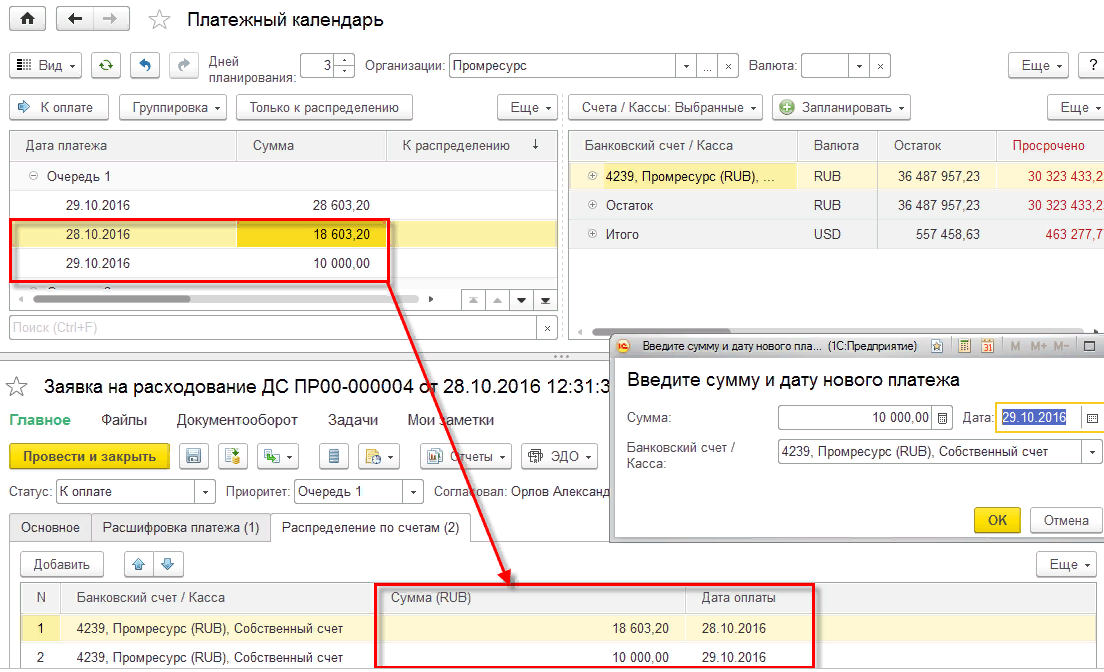Expand the 4239, Промресурс (RUB) account row
1104x672 pixels.
coord(592,177)
